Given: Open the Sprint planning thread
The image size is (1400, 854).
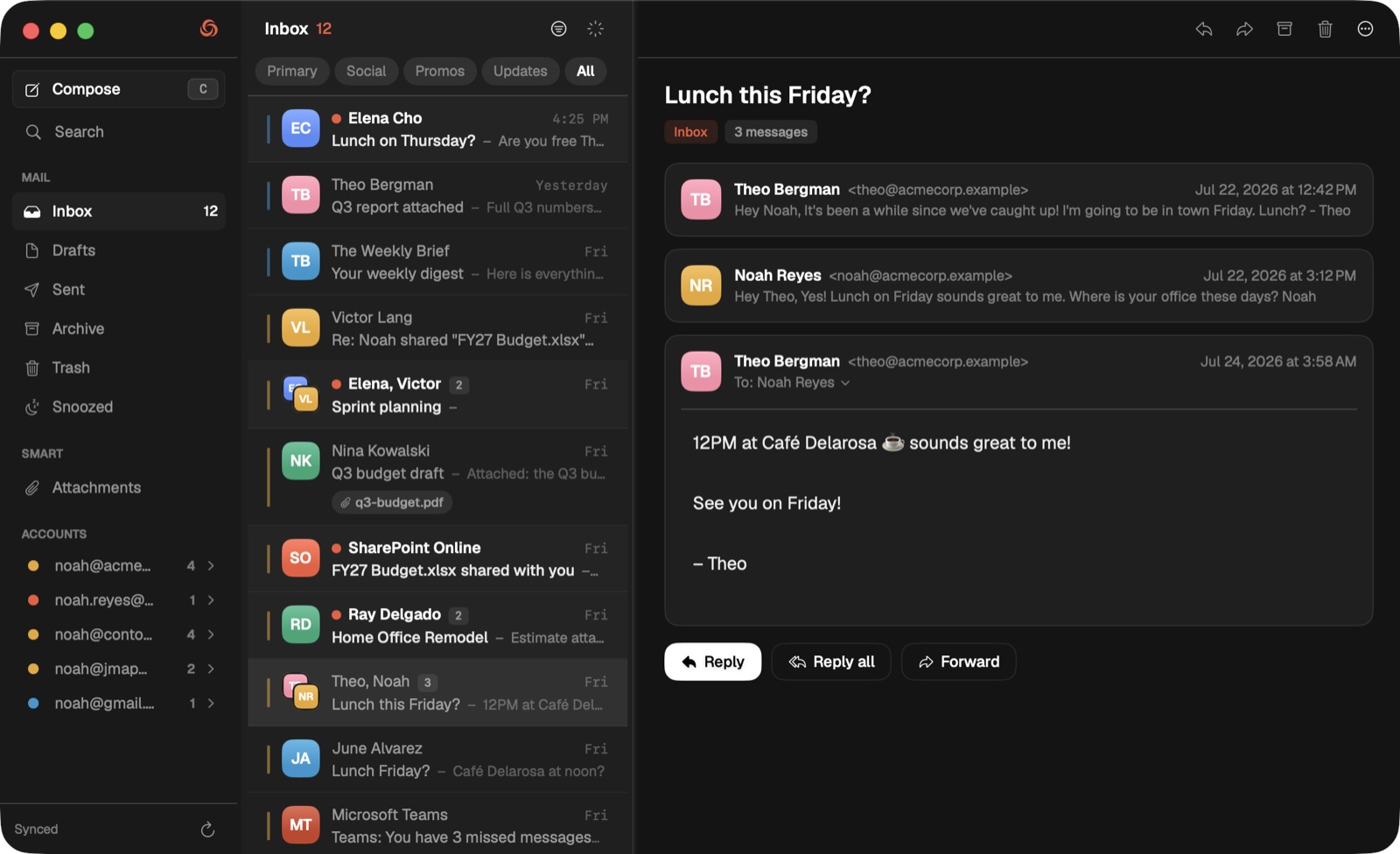Looking at the screenshot, I should tap(438, 395).
